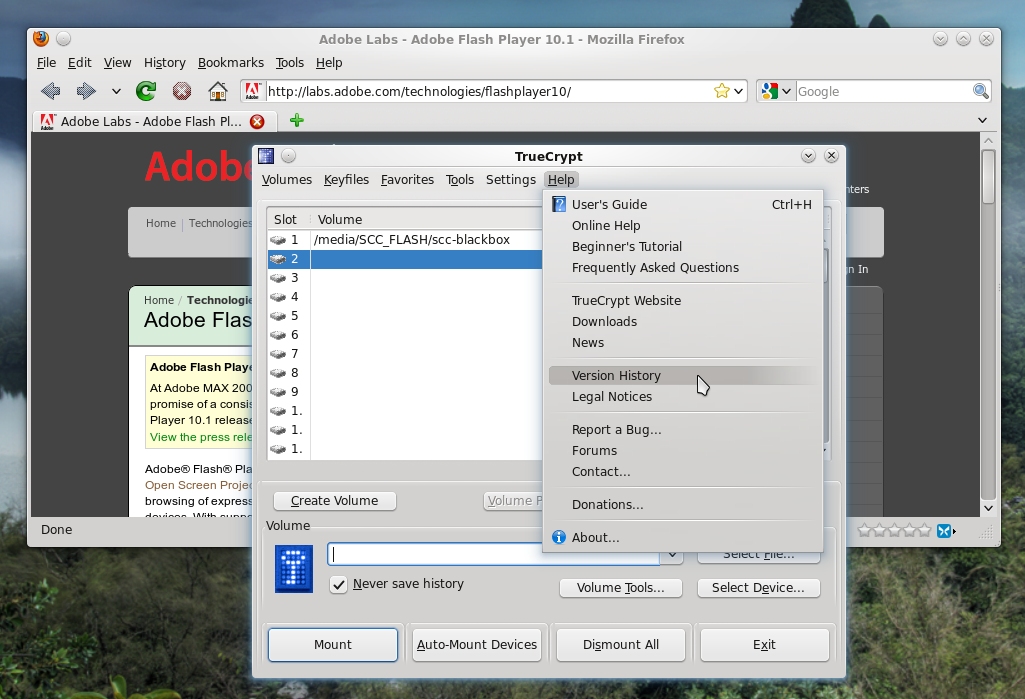The image size is (1025, 699).
Task: Select slot 1 drive icon
Action: click(278, 240)
